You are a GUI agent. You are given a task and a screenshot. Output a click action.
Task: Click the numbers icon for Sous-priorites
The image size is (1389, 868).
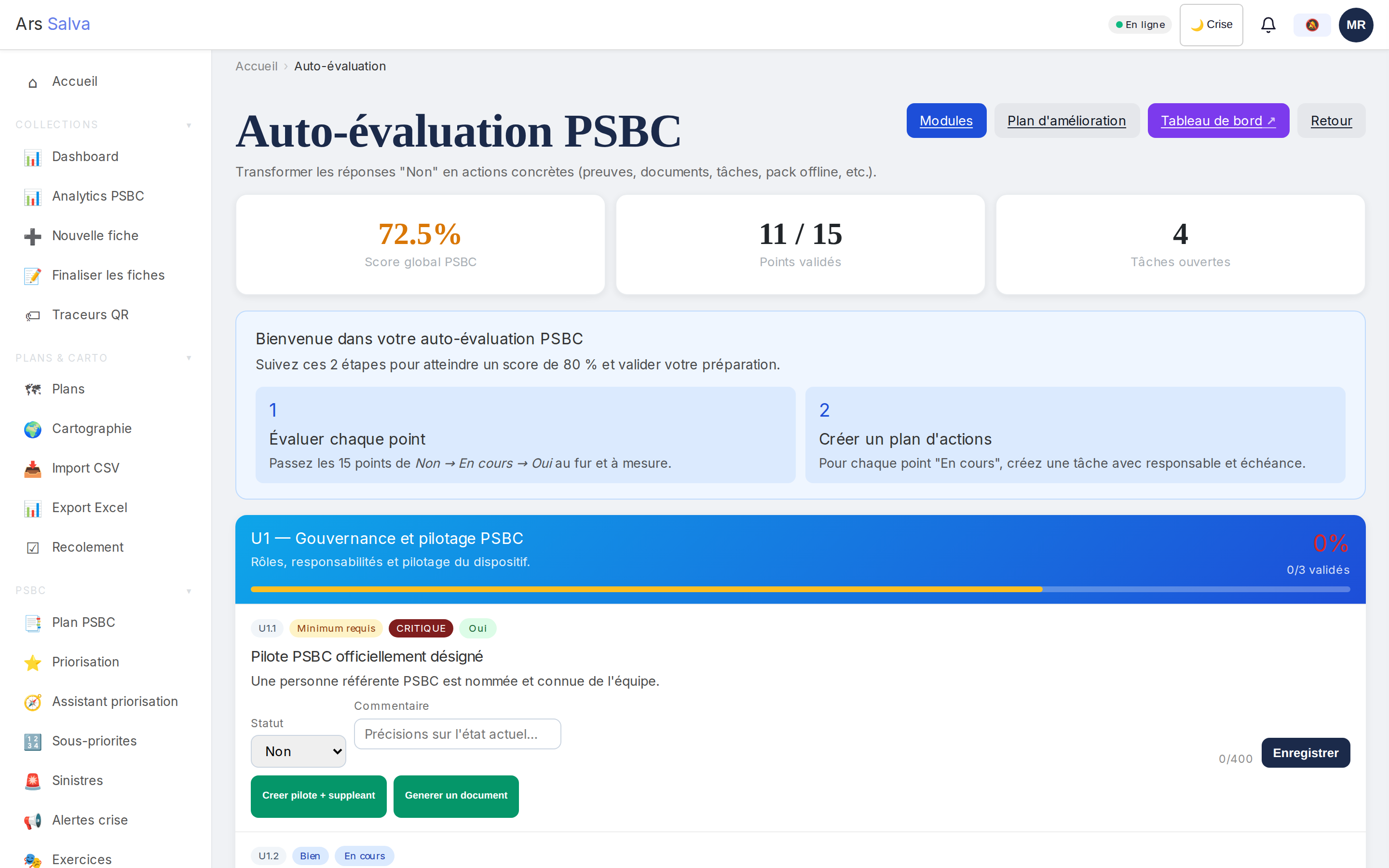click(x=33, y=742)
